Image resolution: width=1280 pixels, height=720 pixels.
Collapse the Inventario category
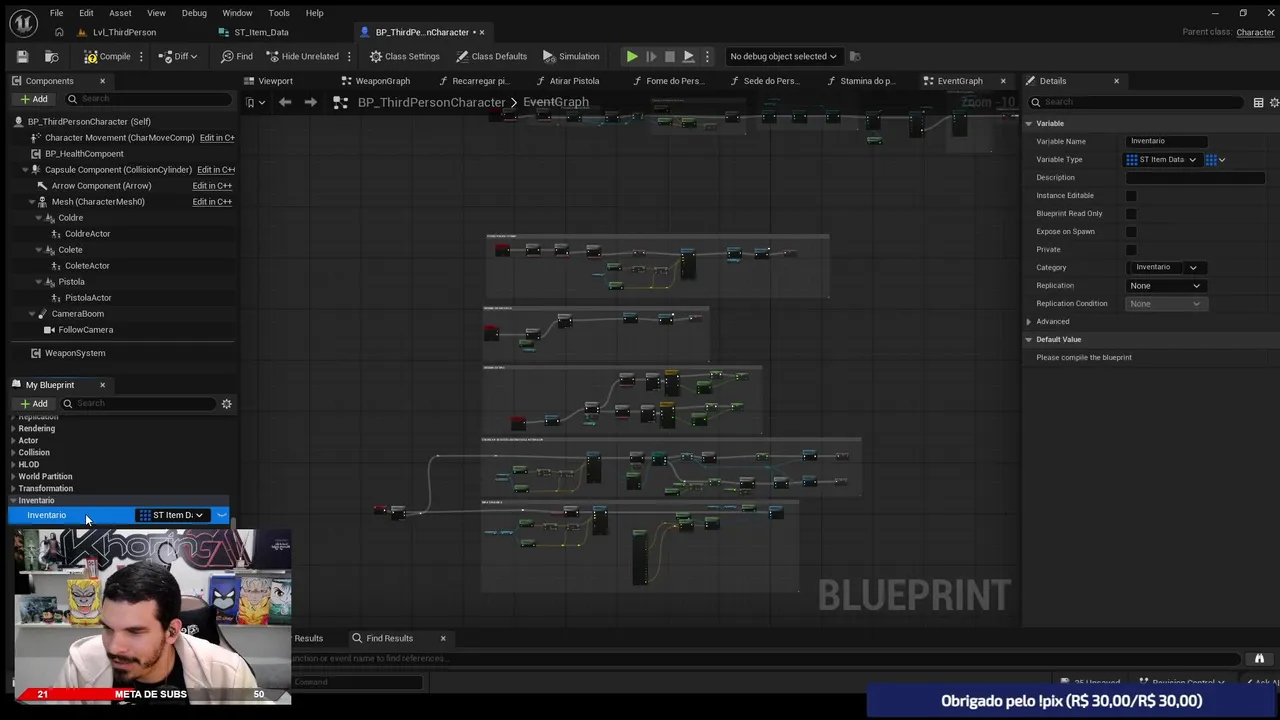[x=14, y=501]
